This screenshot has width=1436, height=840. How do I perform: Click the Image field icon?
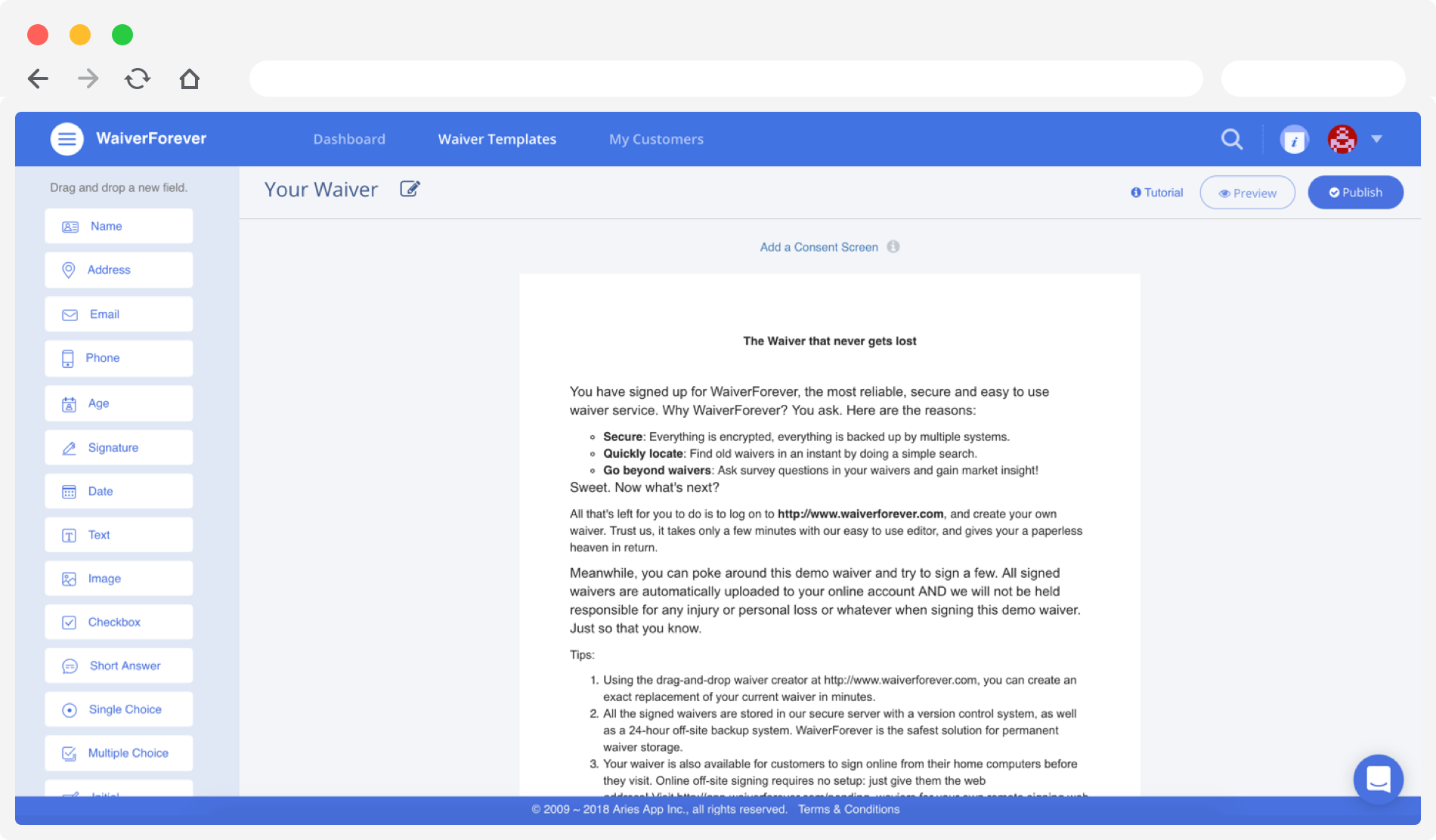69,579
